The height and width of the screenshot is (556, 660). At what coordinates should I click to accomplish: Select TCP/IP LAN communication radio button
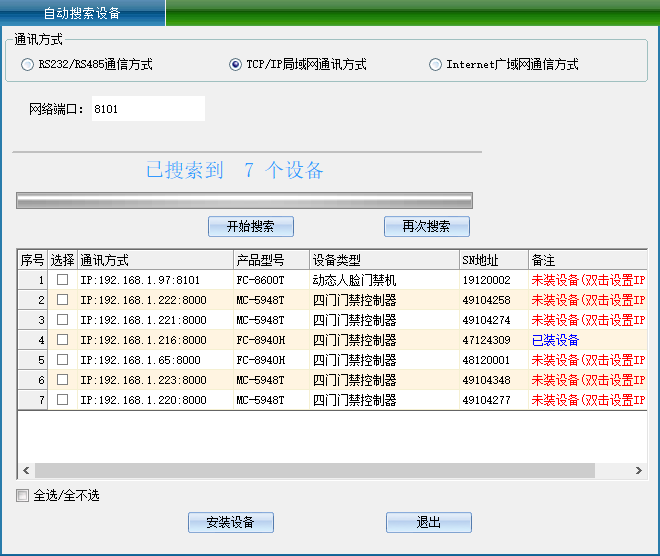click(x=235, y=65)
